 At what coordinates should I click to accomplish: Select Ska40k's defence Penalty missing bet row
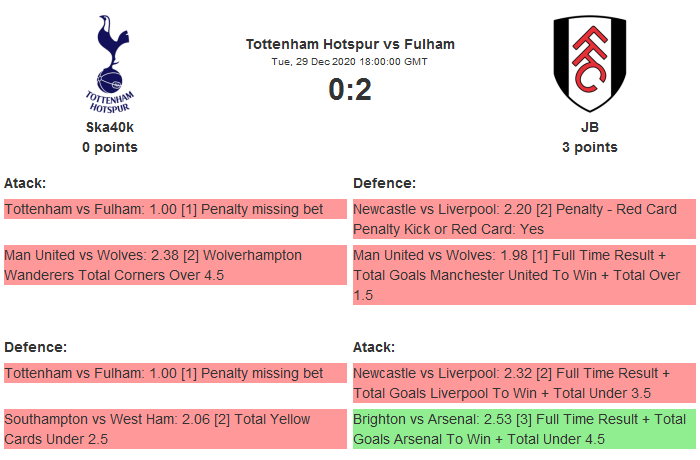point(165,373)
